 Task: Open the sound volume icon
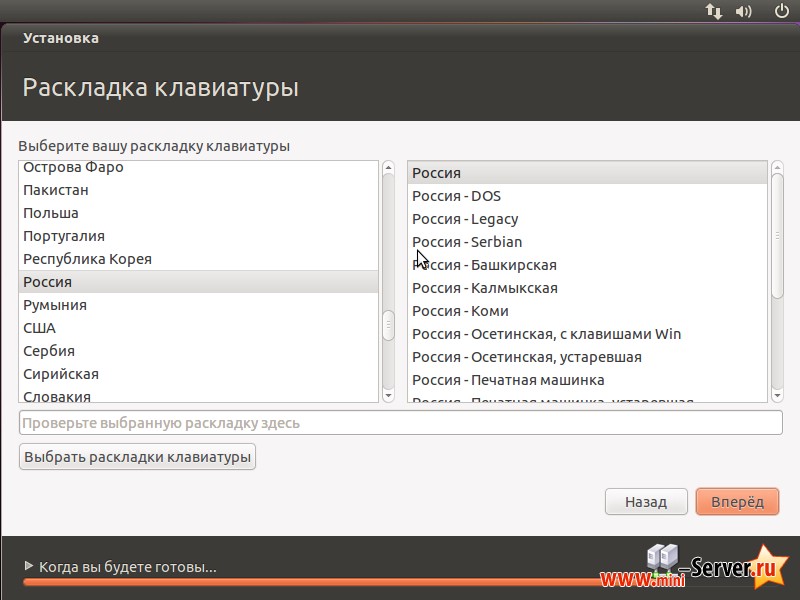click(744, 11)
